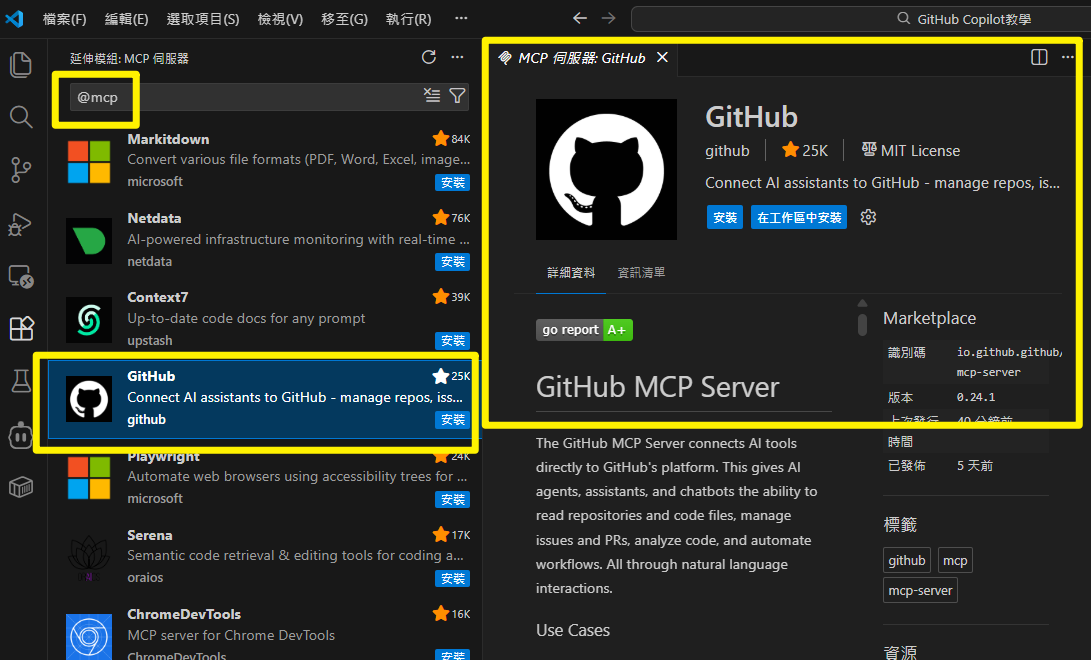
Task: Open the Explorer view in activity bar
Action: coord(21,65)
